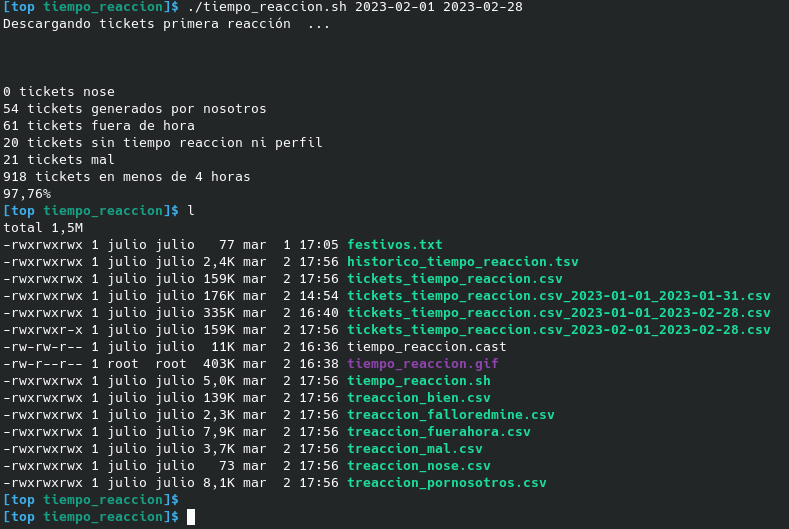
Task: Click the treaccion_pornosotros.csv filename
Action: 446,483
